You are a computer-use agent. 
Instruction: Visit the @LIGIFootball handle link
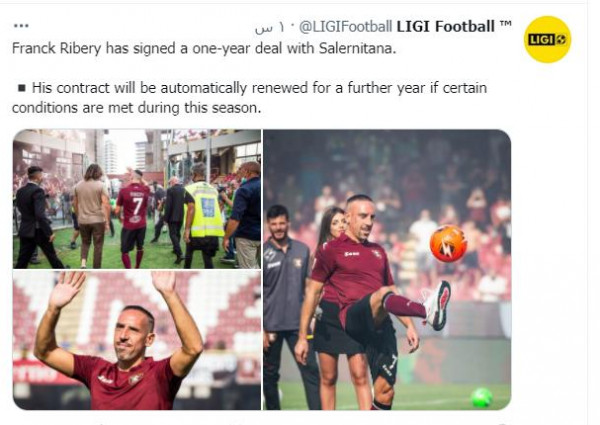[x=345, y=26]
